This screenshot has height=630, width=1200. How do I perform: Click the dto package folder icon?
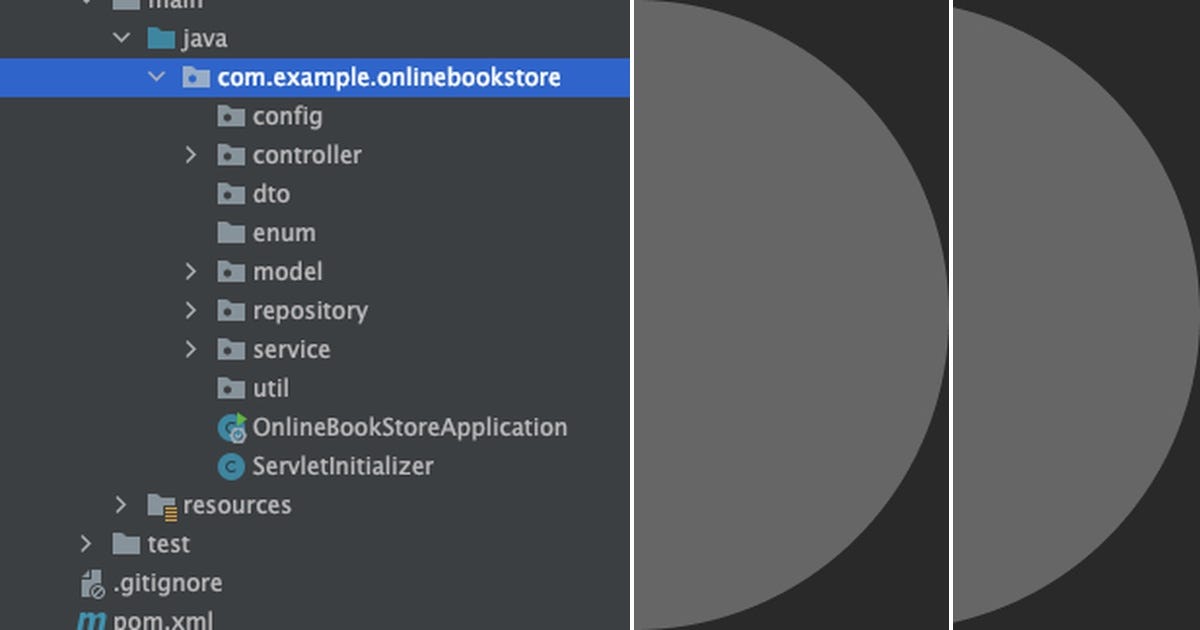pyautogui.click(x=230, y=194)
